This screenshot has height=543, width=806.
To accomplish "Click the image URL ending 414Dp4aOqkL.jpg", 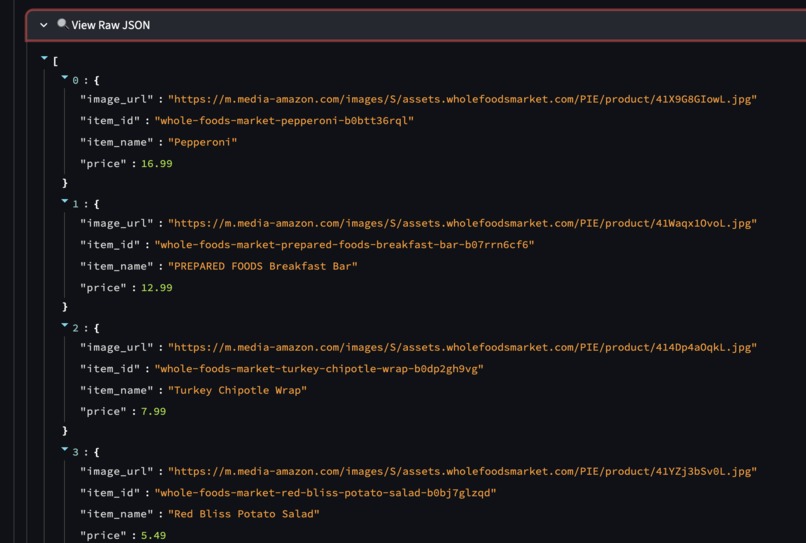I will pos(462,347).
